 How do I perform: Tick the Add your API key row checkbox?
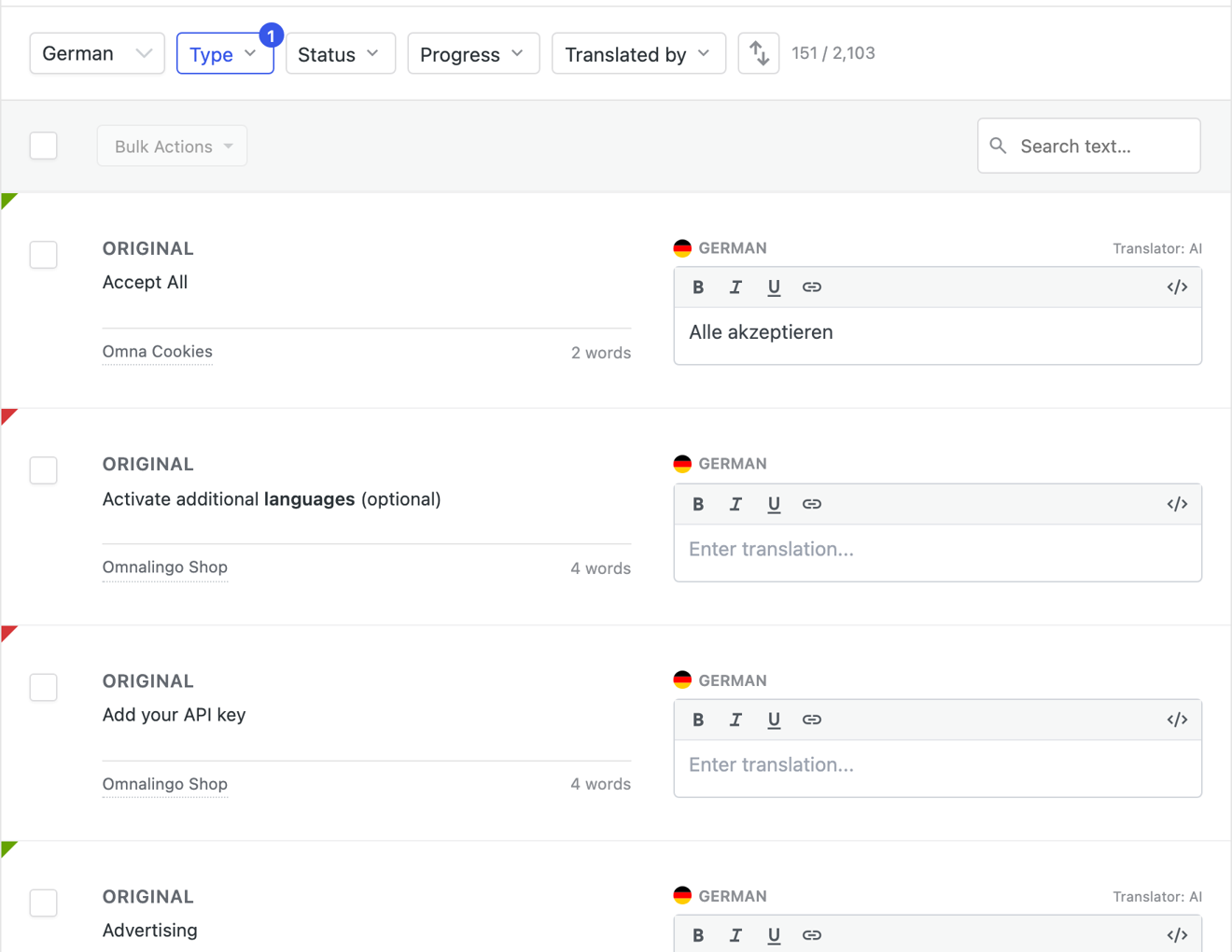click(x=44, y=687)
